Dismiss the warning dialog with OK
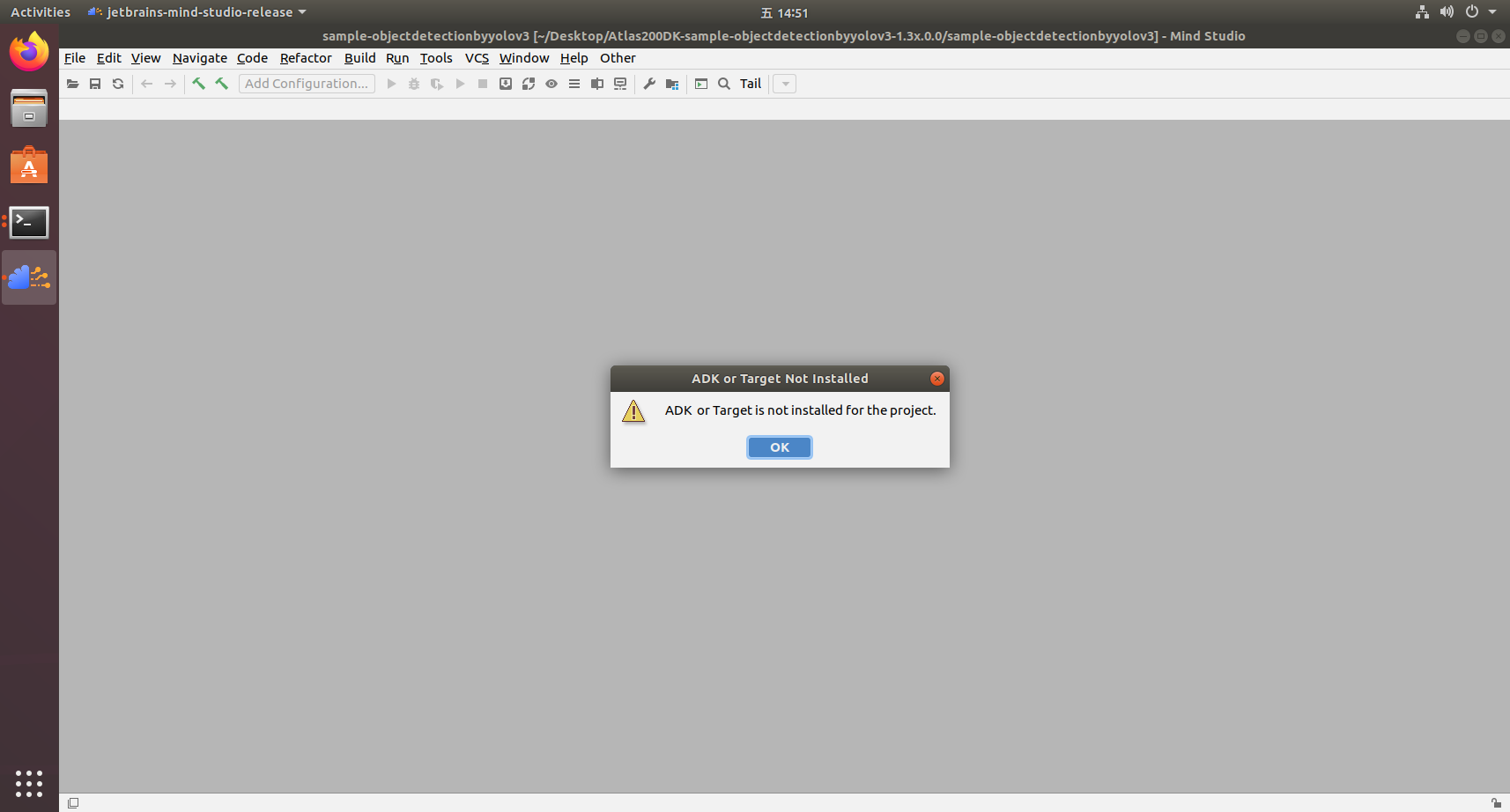This screenshot has height=812, width=1510. [779, 447]
